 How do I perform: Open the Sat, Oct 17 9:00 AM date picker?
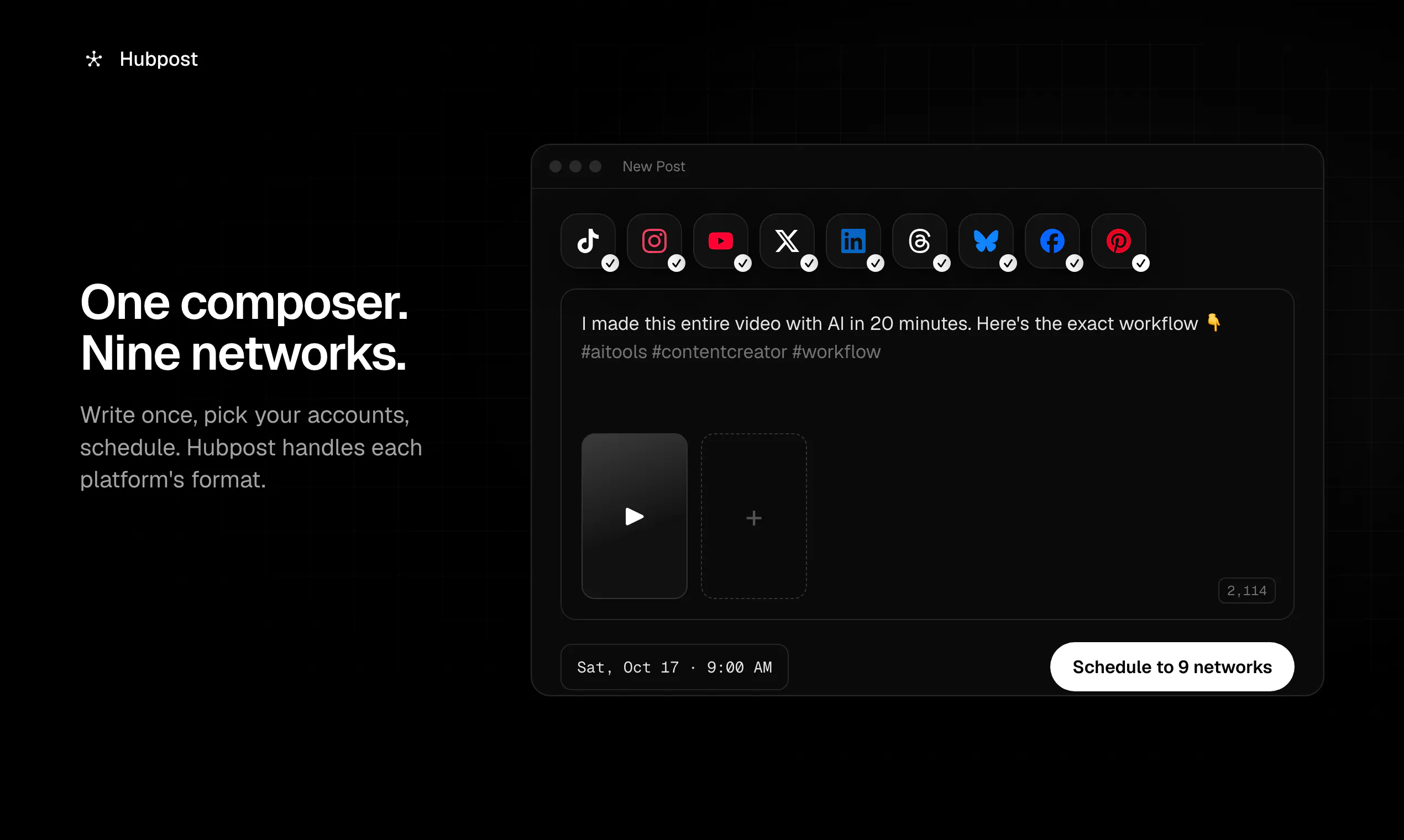click(x=674, y=668)
